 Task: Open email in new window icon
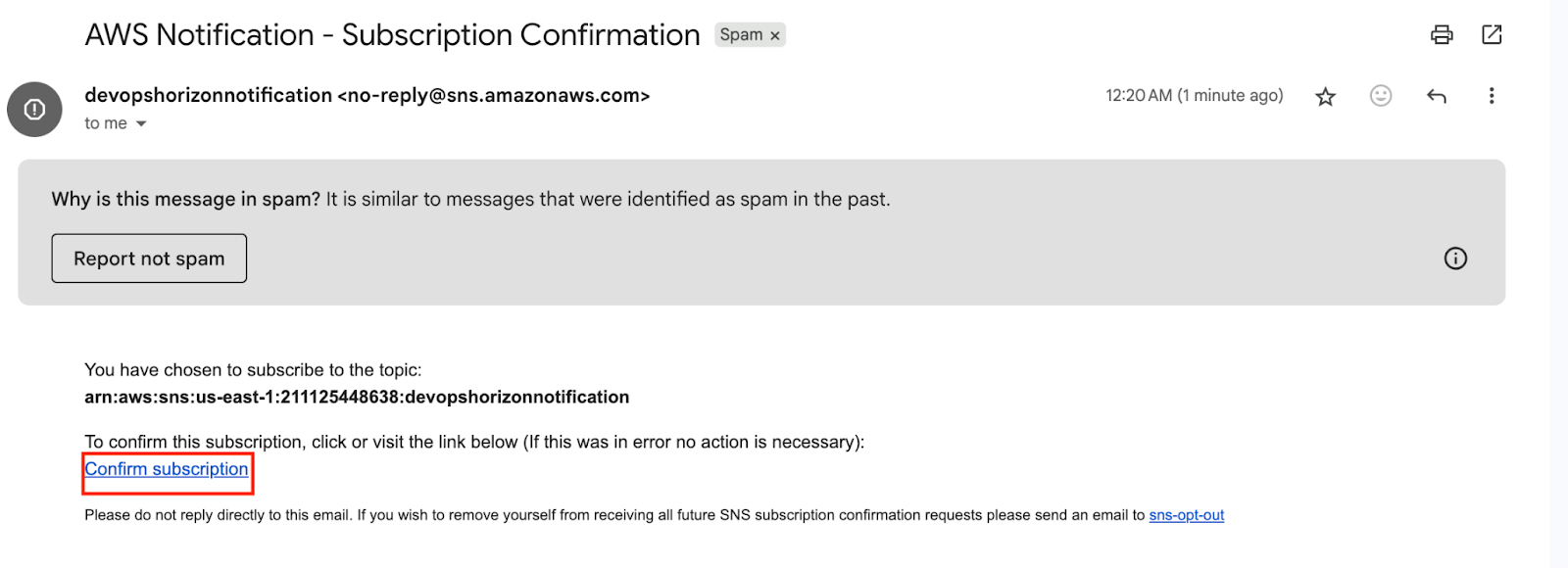(x=1492, y=35)
